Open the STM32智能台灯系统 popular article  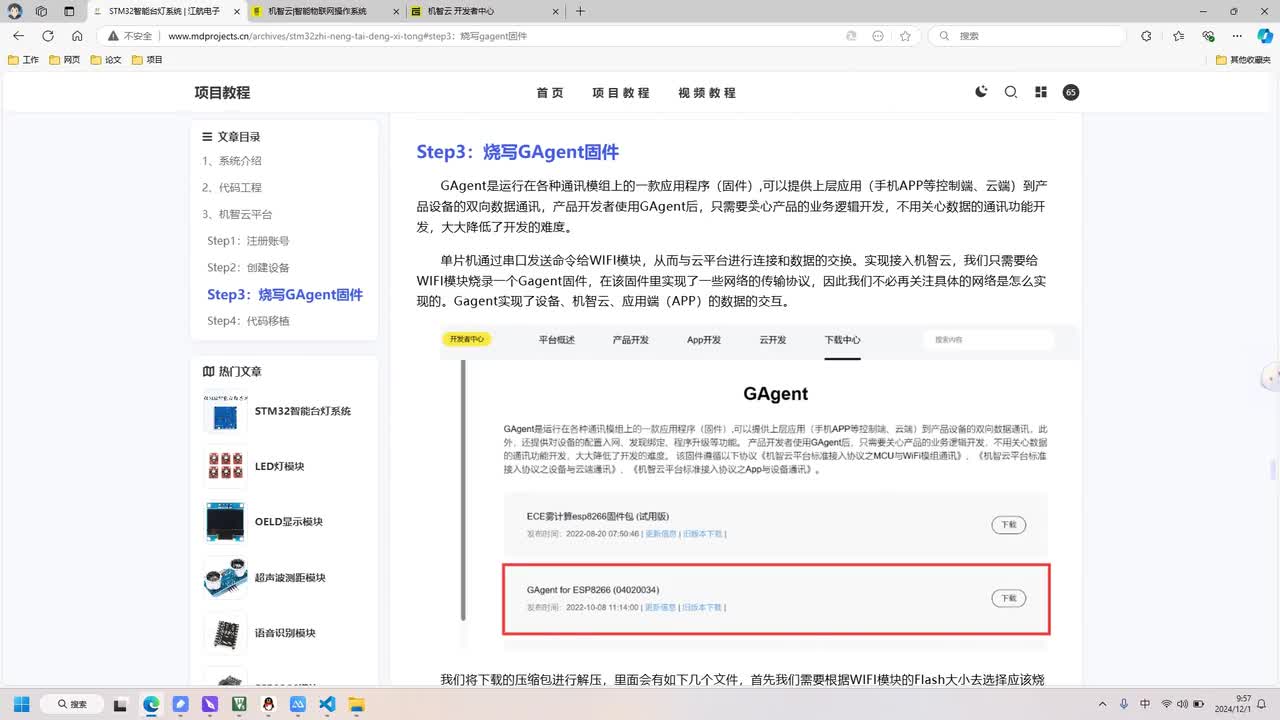pos(303,411)
